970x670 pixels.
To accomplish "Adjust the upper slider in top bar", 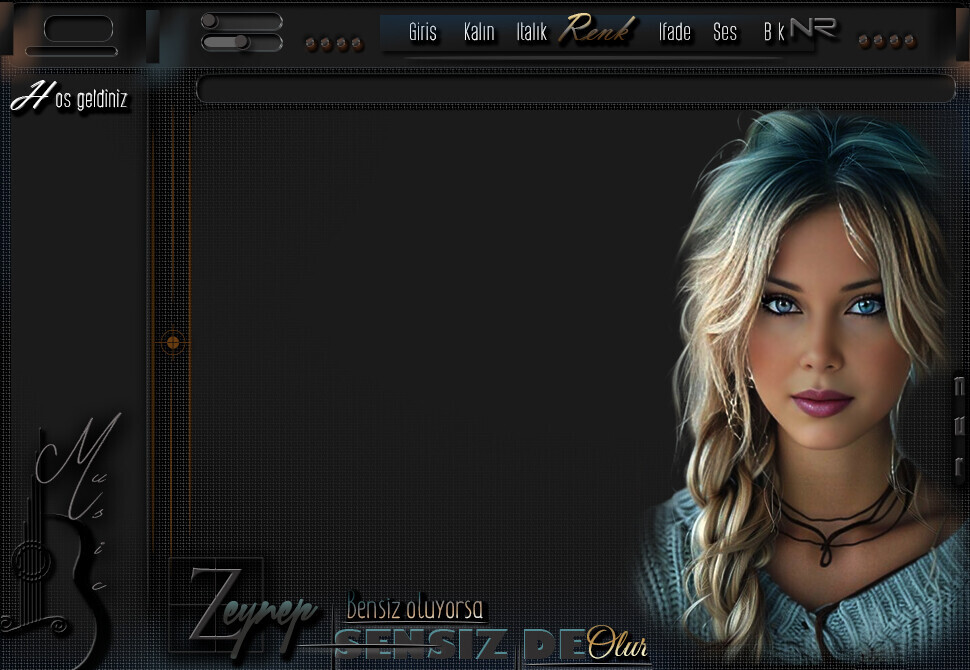I will 241,21.
